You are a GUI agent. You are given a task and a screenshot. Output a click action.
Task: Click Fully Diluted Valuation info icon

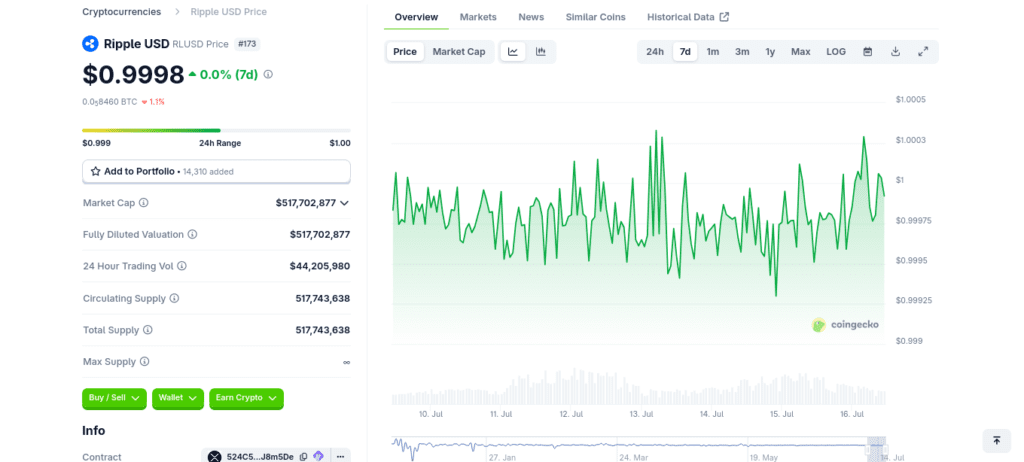tap(193, 234)
